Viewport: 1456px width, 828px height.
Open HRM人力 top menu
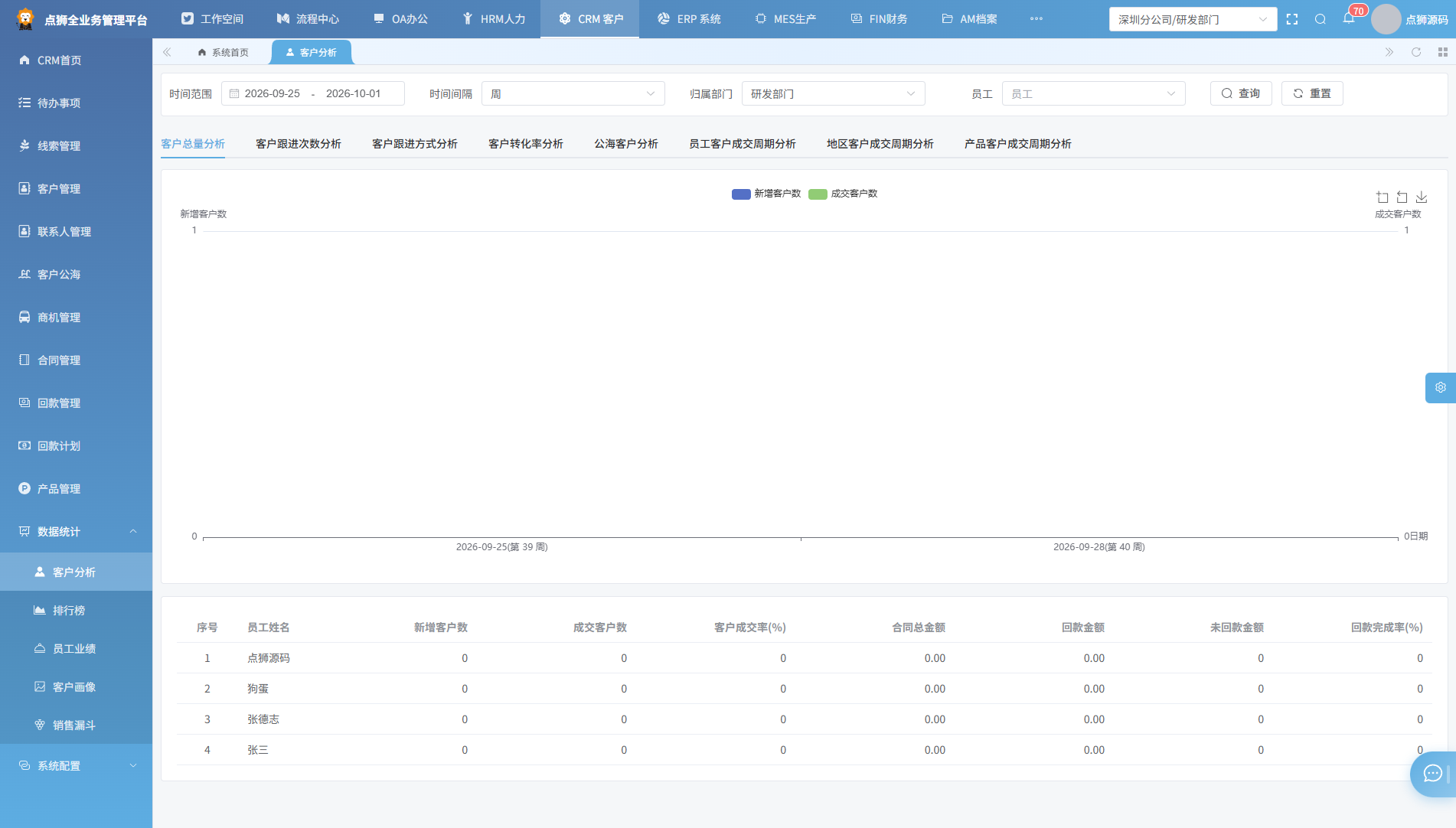pyautogui.click(x=494, y=19)
